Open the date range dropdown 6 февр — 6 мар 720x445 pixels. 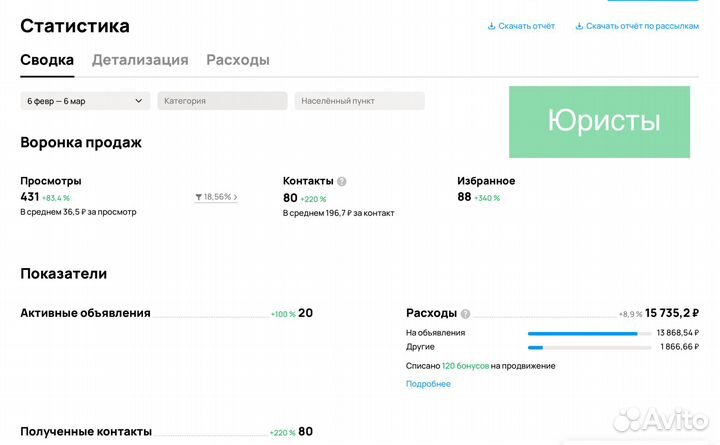pos(85,101)
